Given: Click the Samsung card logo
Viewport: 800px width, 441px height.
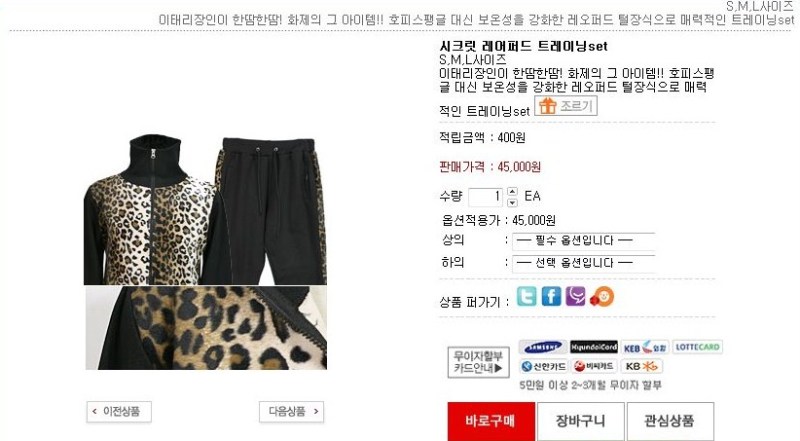Looking at the screenshot, I should click(x=543, y=347).
